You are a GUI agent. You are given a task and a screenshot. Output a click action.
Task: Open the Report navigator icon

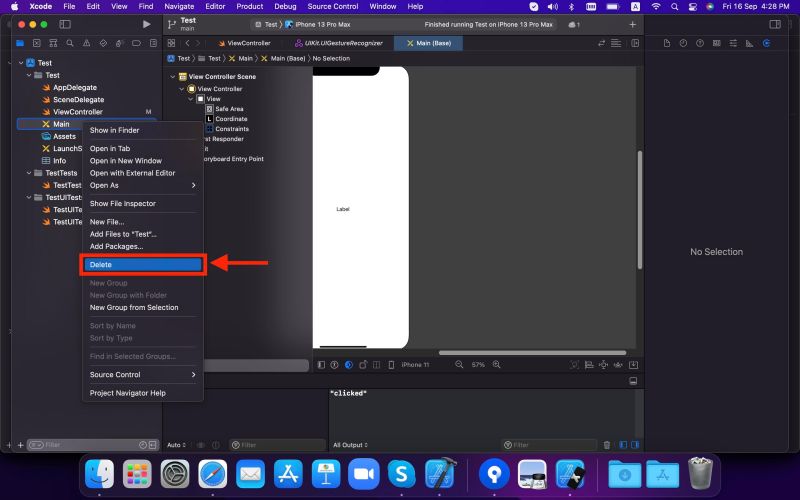pos(153,43)
